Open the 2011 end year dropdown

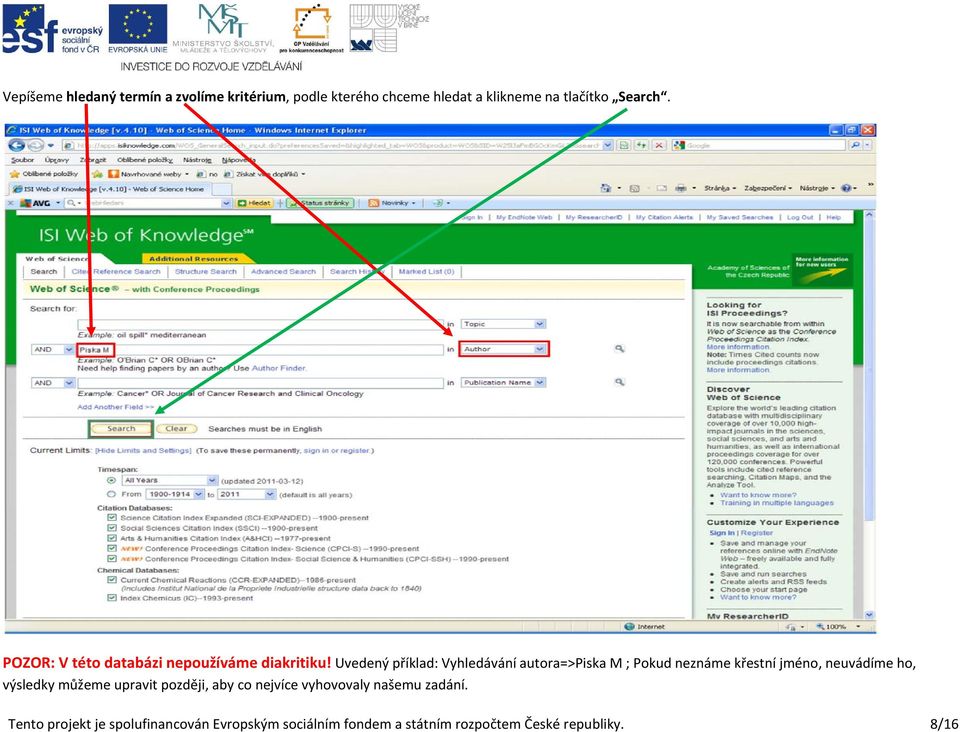[x=247, y=494]
